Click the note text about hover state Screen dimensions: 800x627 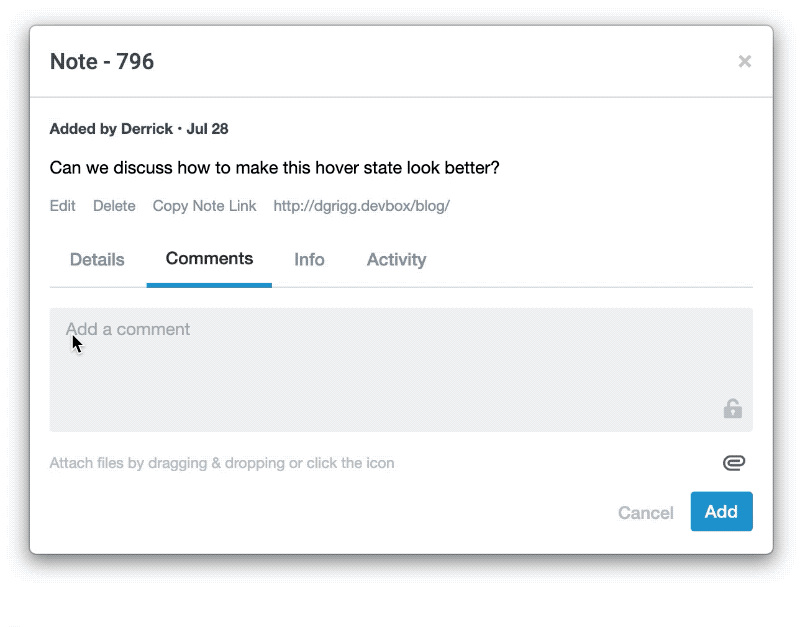[274, 168]
